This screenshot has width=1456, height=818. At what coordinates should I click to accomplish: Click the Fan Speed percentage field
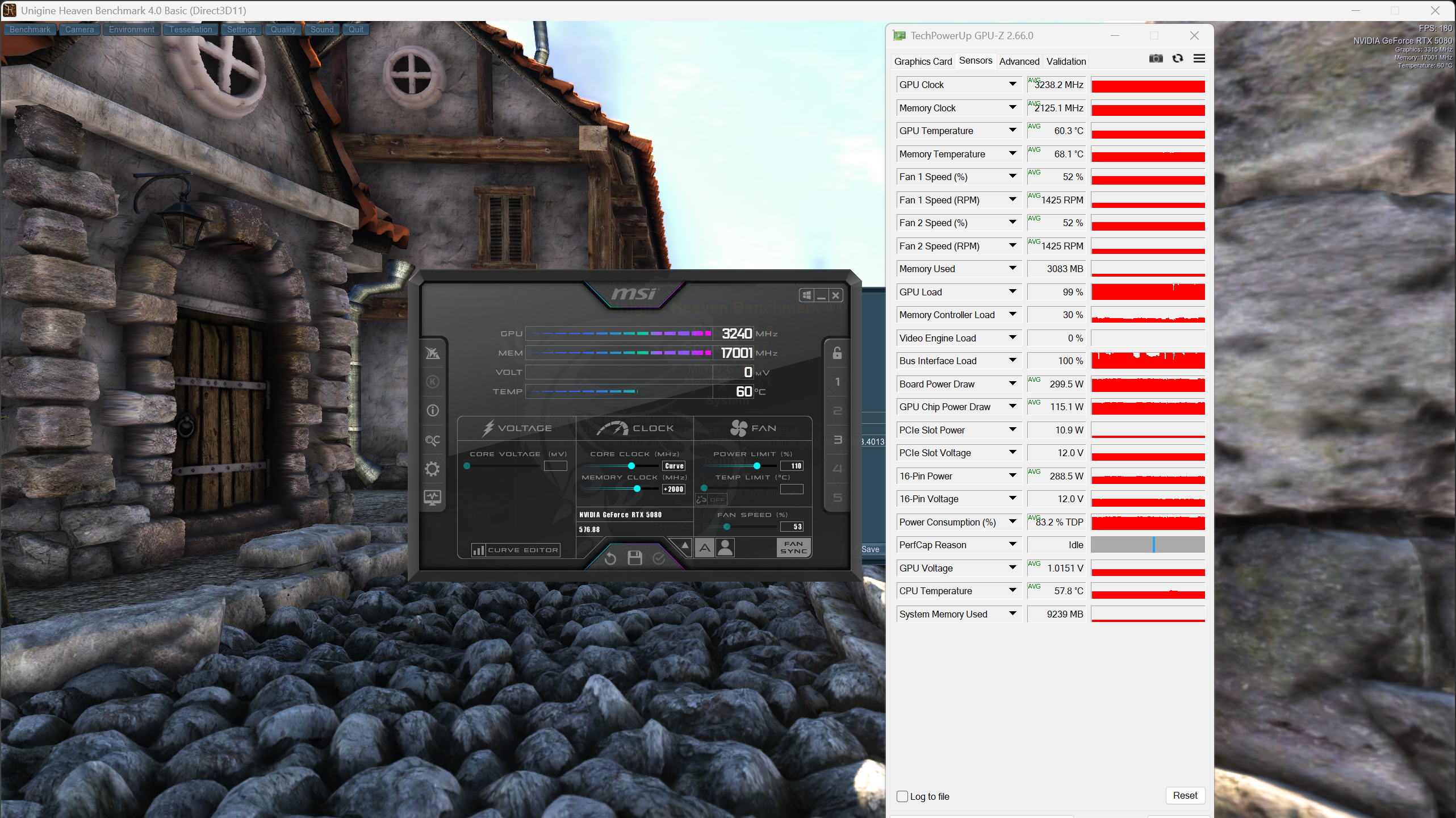(x=792, y=527)
